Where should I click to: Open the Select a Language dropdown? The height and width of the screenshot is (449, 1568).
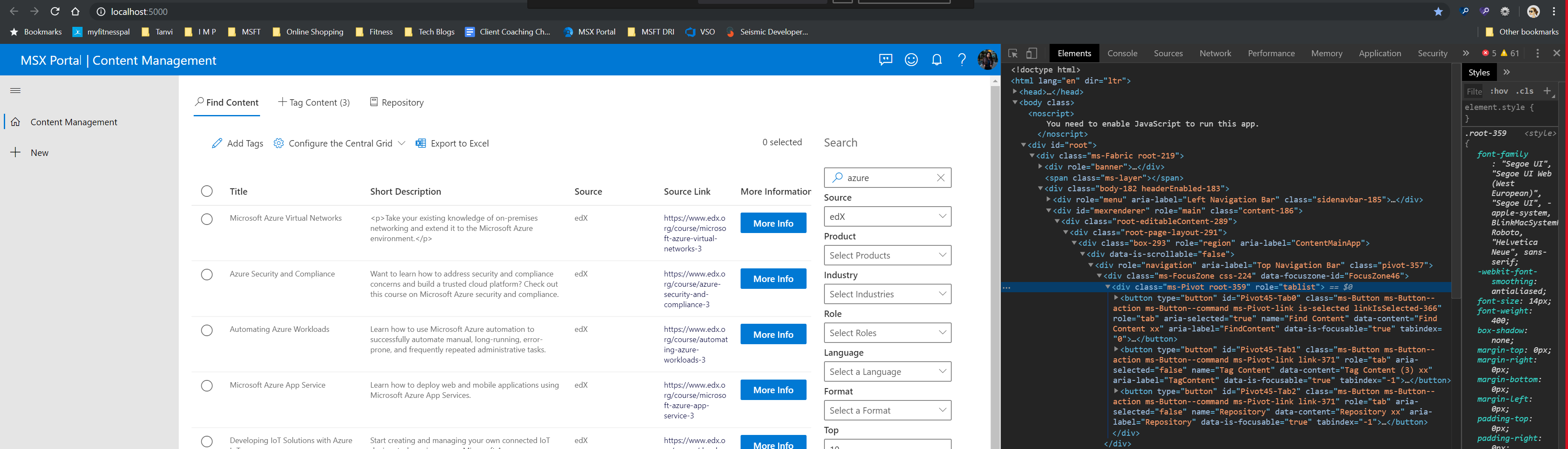point(887,371)
